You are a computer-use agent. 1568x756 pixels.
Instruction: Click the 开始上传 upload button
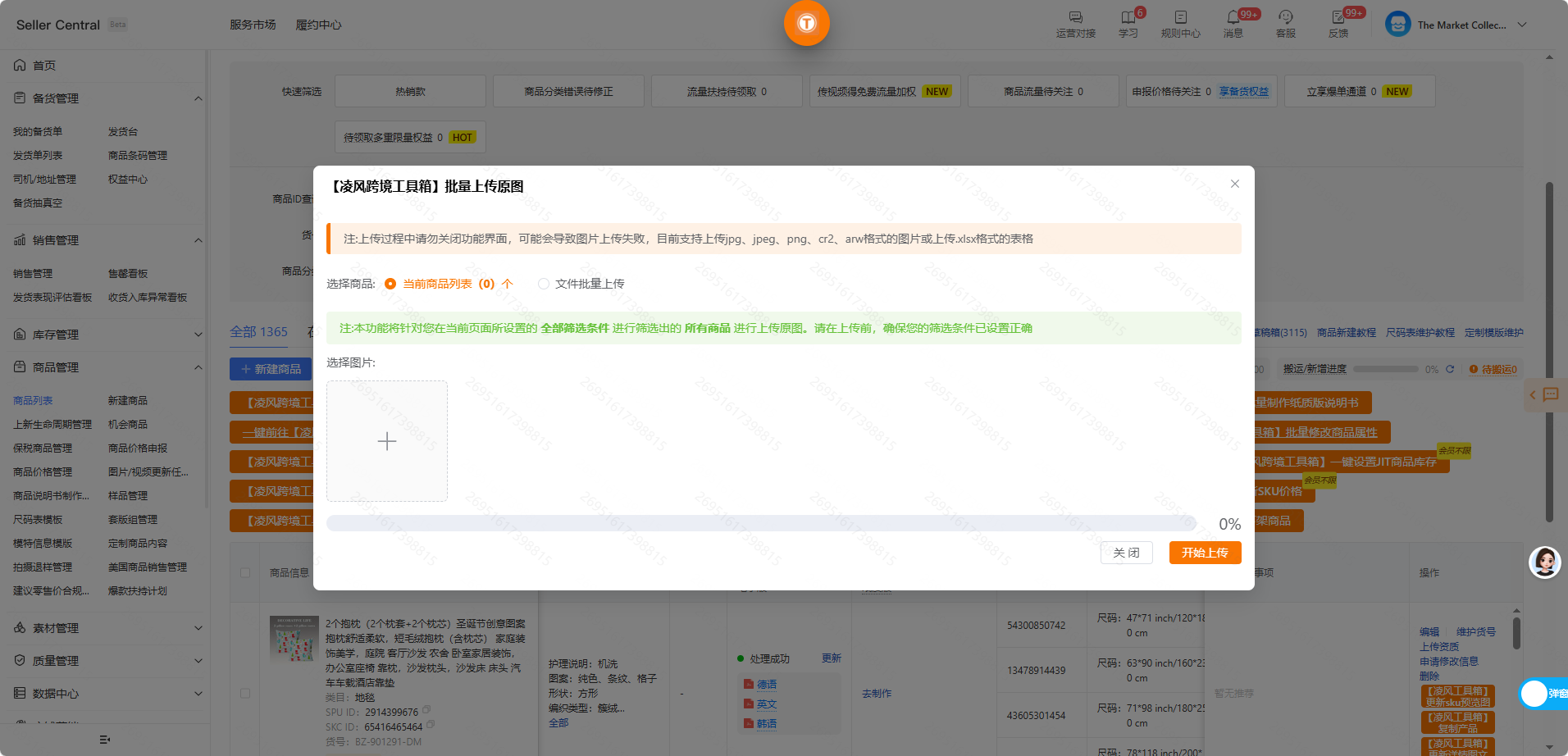pyautogui.click(x=1204, y=553)
